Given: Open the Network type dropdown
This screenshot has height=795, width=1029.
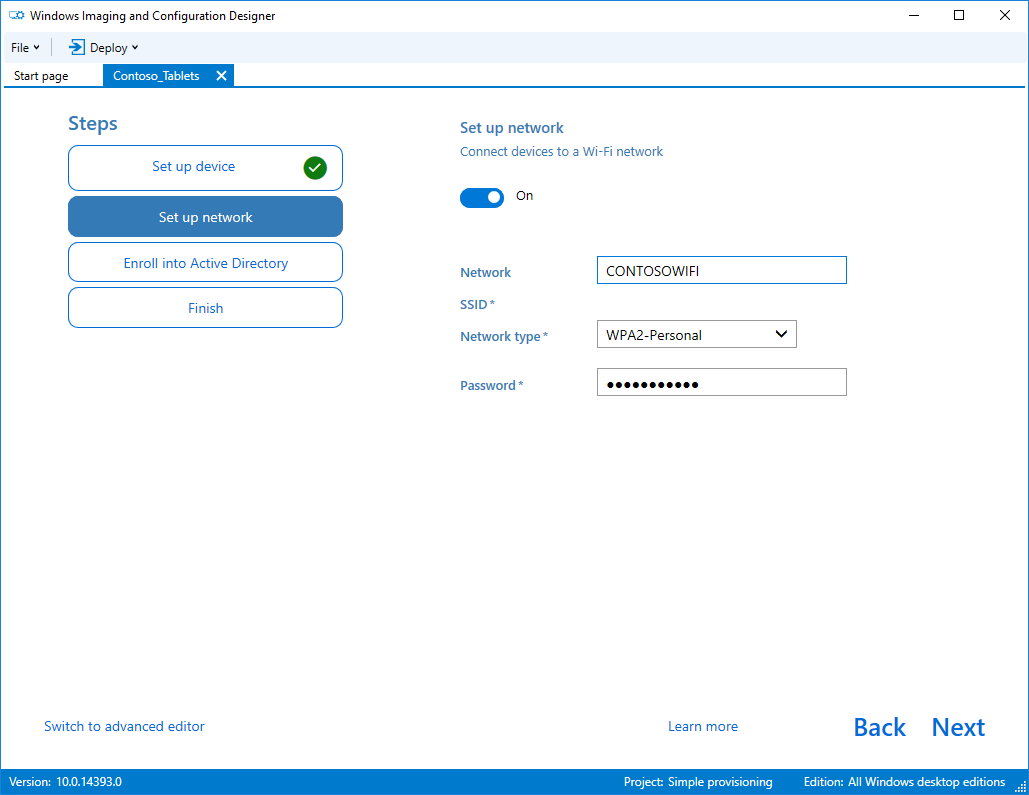Looking at the screenshot, I should (696, 334).
